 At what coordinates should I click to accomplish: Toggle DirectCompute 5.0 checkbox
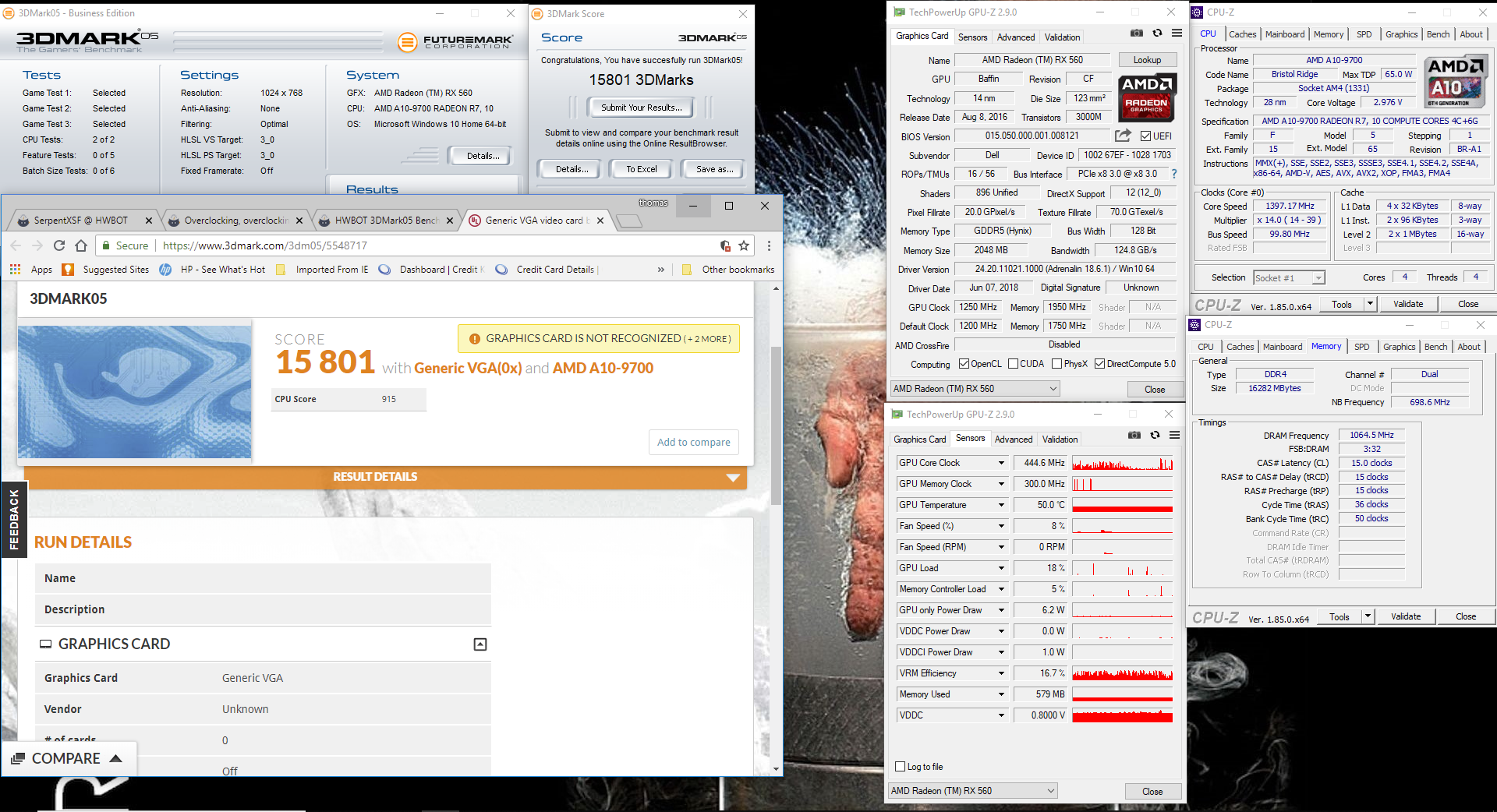pyautogui.click(x=1099, y=364)
